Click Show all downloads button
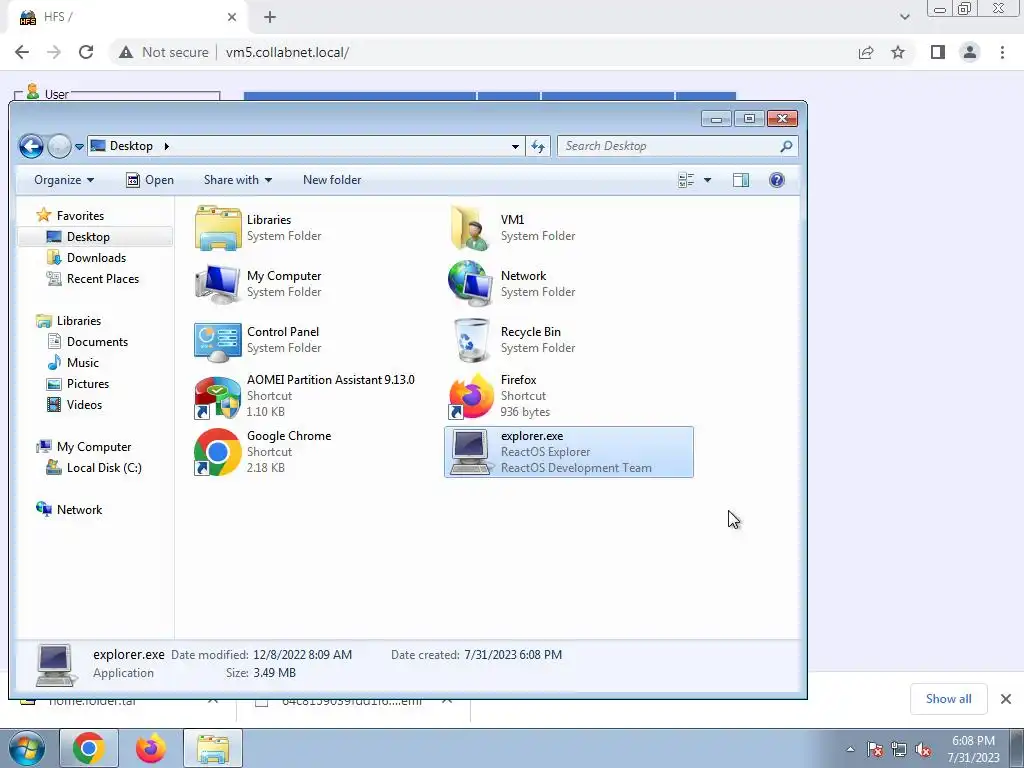This screenshot has height=768, width=1024. pyautogui.click(x=948, y=699)
